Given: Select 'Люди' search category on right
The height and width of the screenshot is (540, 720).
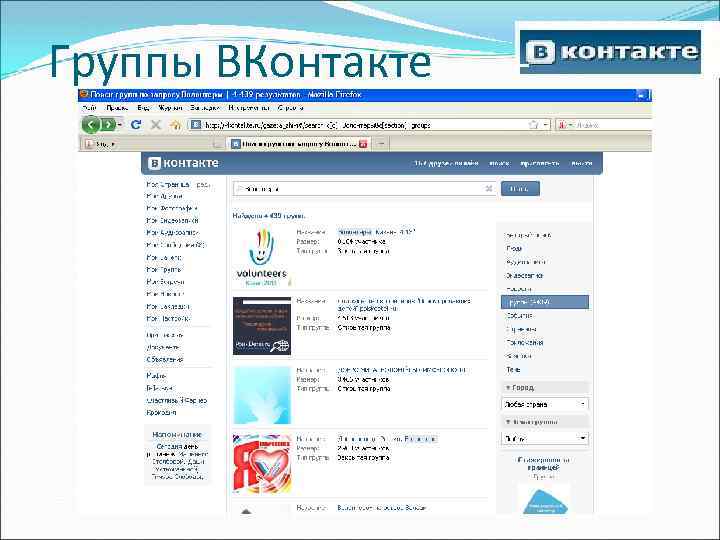Looking at the screenshot, I should tap(514, 248).
